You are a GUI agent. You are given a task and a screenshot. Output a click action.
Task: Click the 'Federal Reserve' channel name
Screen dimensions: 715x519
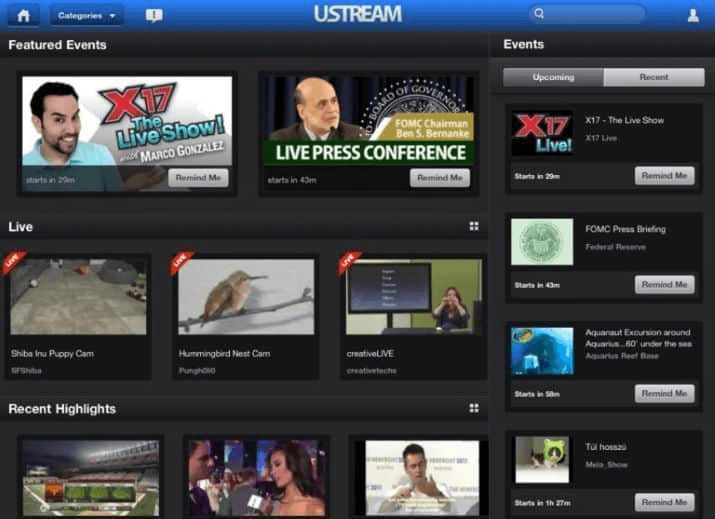tap(616, 247)
